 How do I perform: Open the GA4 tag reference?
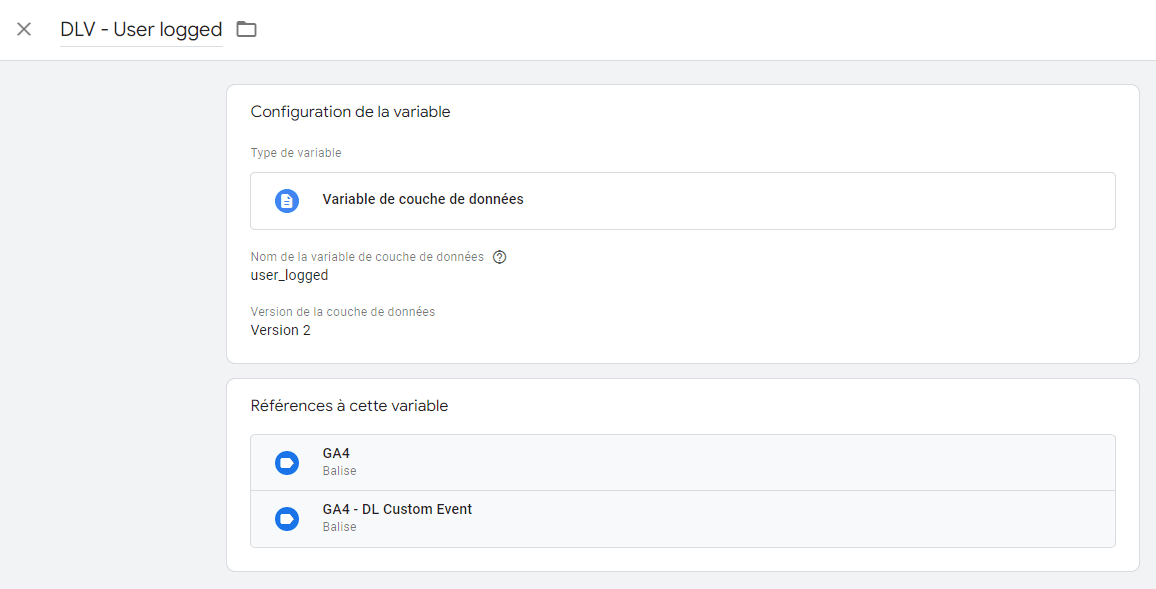(683, 462)
